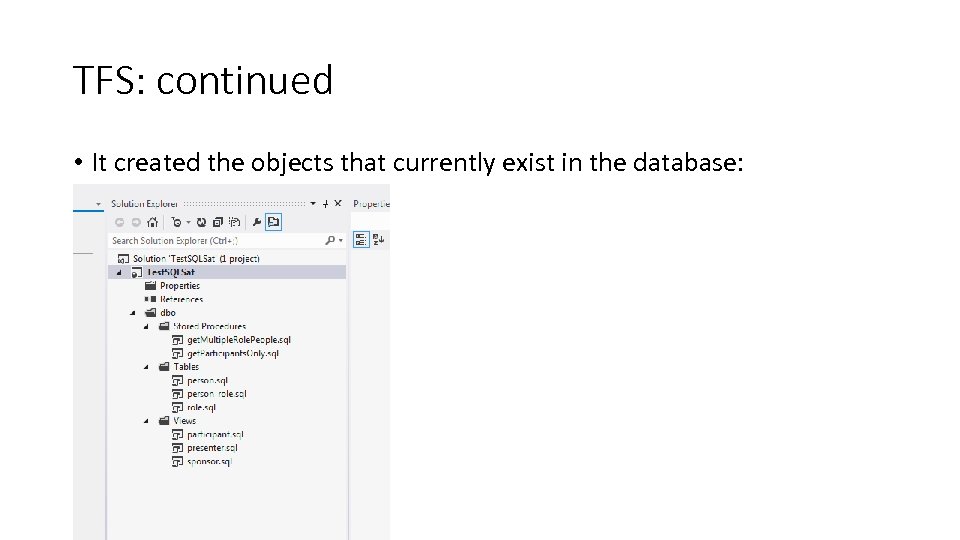Toggle the Preview Selected Items button
960x540 pixels.
tap(274, 222)
